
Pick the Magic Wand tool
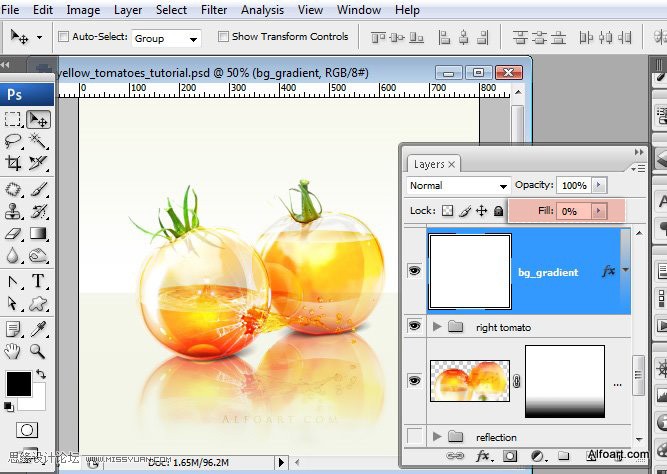(x=38, y=140)
